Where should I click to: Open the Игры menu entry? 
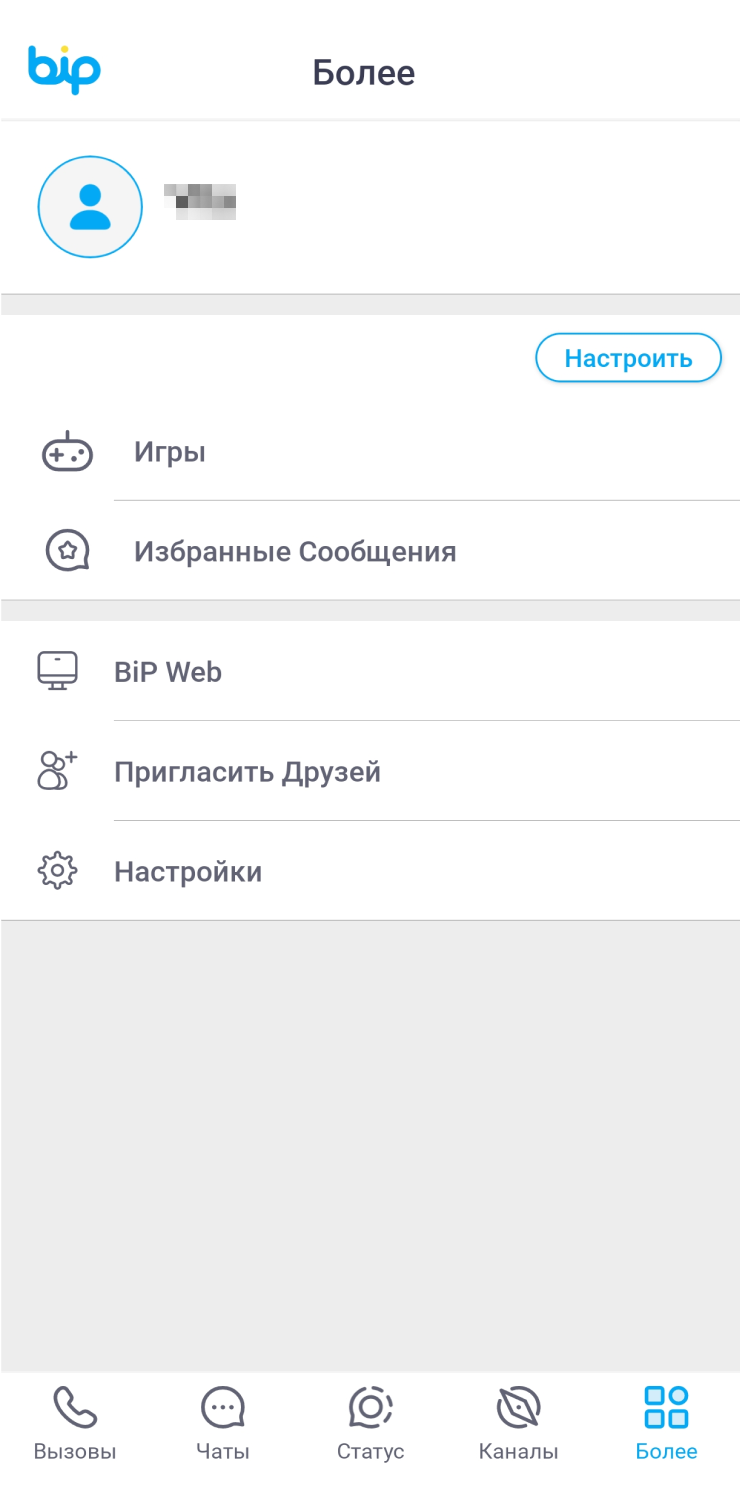click(x=170, y=452)
